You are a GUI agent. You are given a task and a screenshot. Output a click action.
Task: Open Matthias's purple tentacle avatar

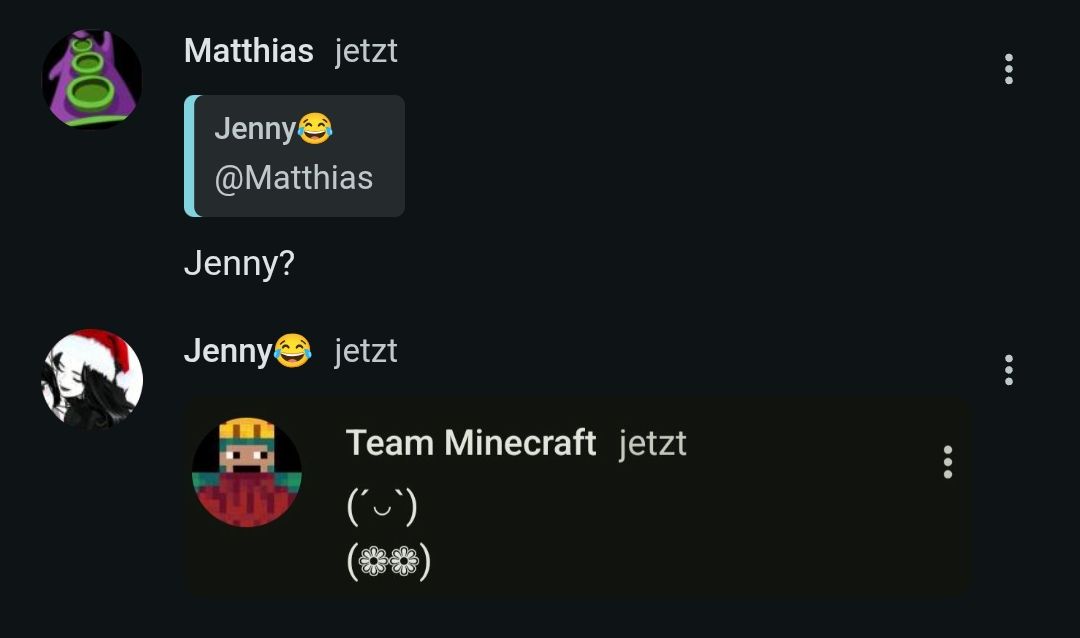pyautogui.click(x=92, y=79)
